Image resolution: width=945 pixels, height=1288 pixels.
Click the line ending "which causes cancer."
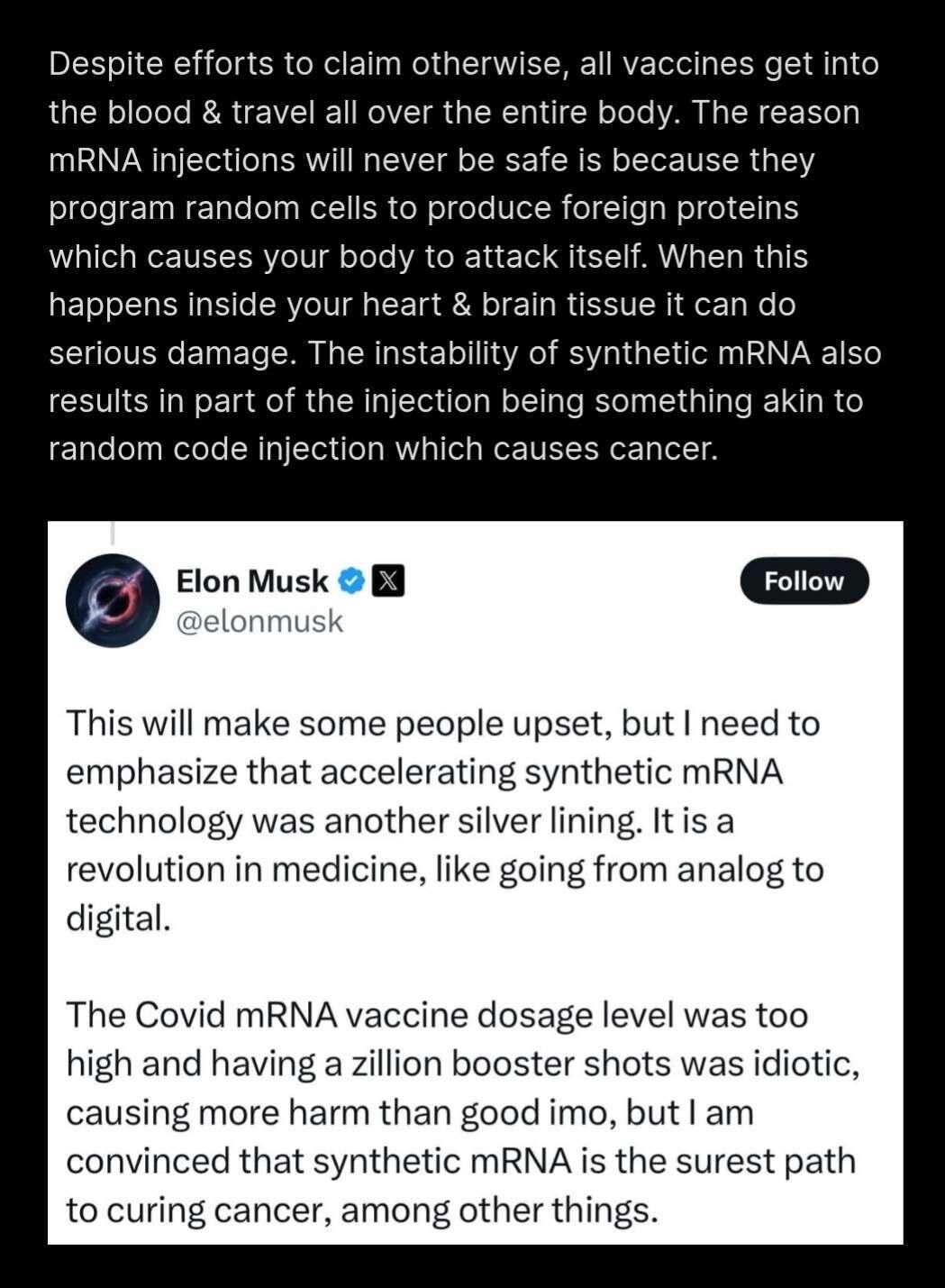point(384,448)
